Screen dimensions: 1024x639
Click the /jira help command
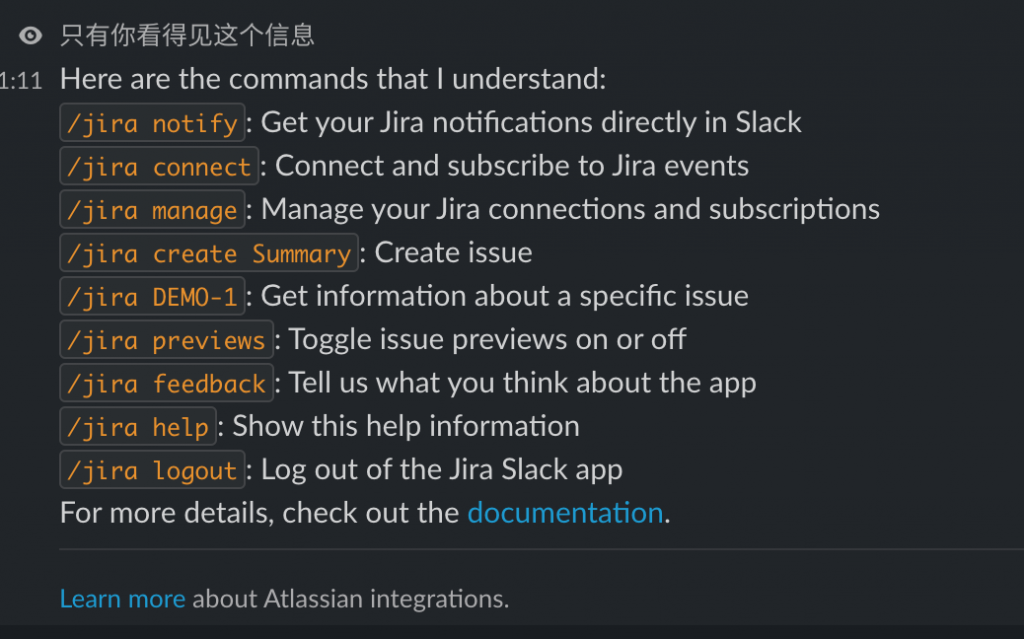coord(138,427)
